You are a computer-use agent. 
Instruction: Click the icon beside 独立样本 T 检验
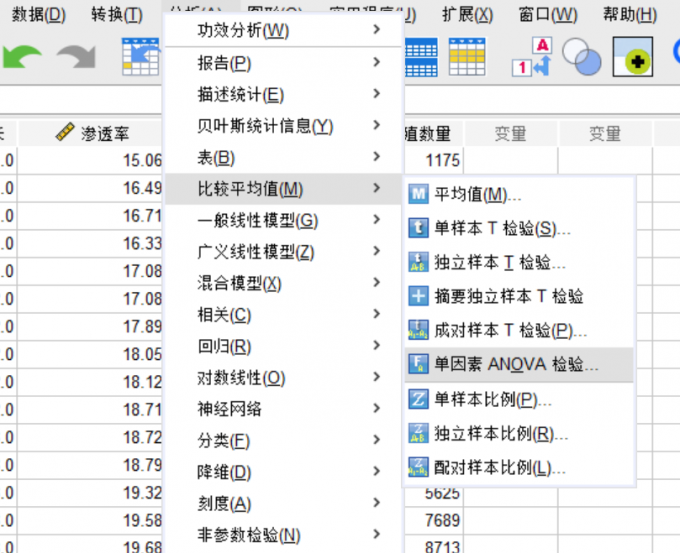tap(418, 262)
